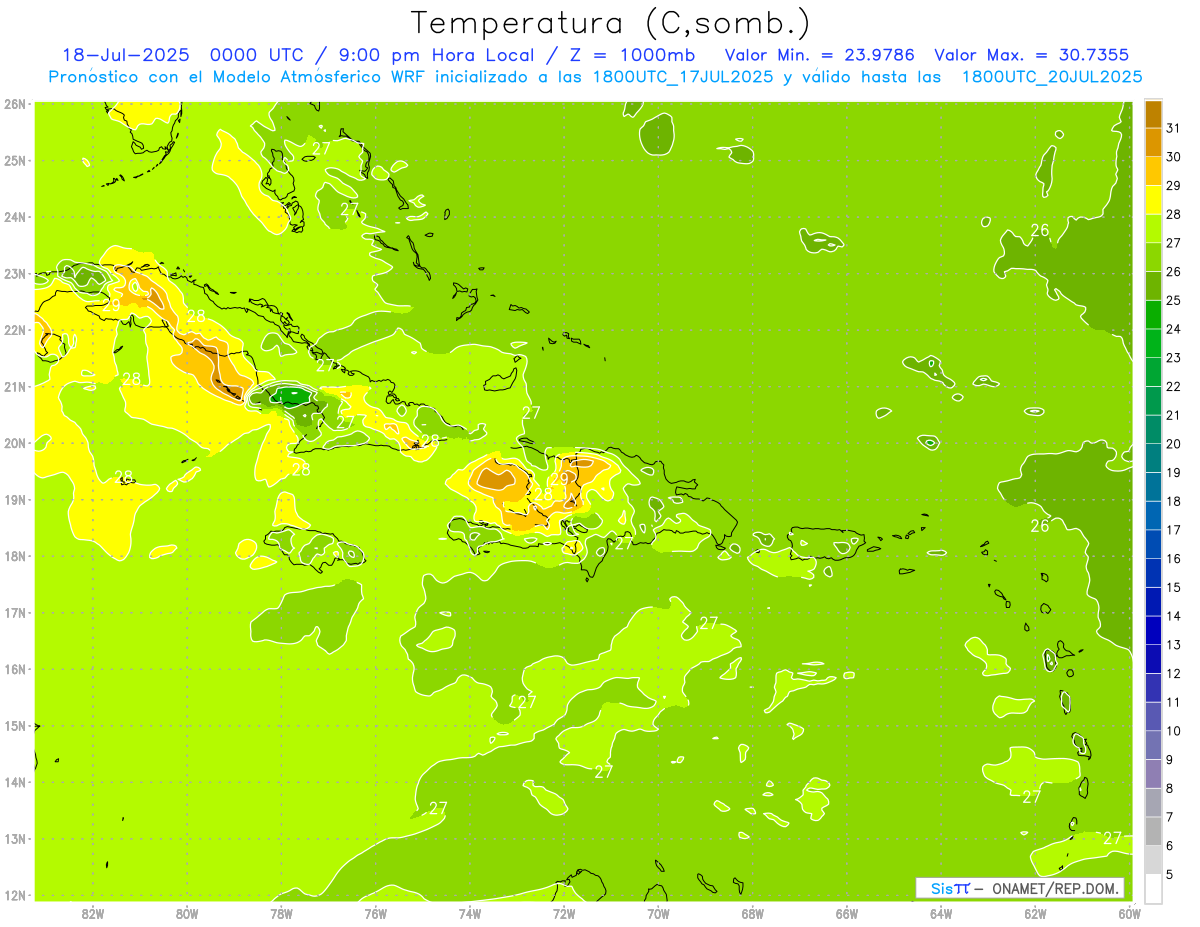
Task: Click colorbar label "20"
Action: [1173, 444]
